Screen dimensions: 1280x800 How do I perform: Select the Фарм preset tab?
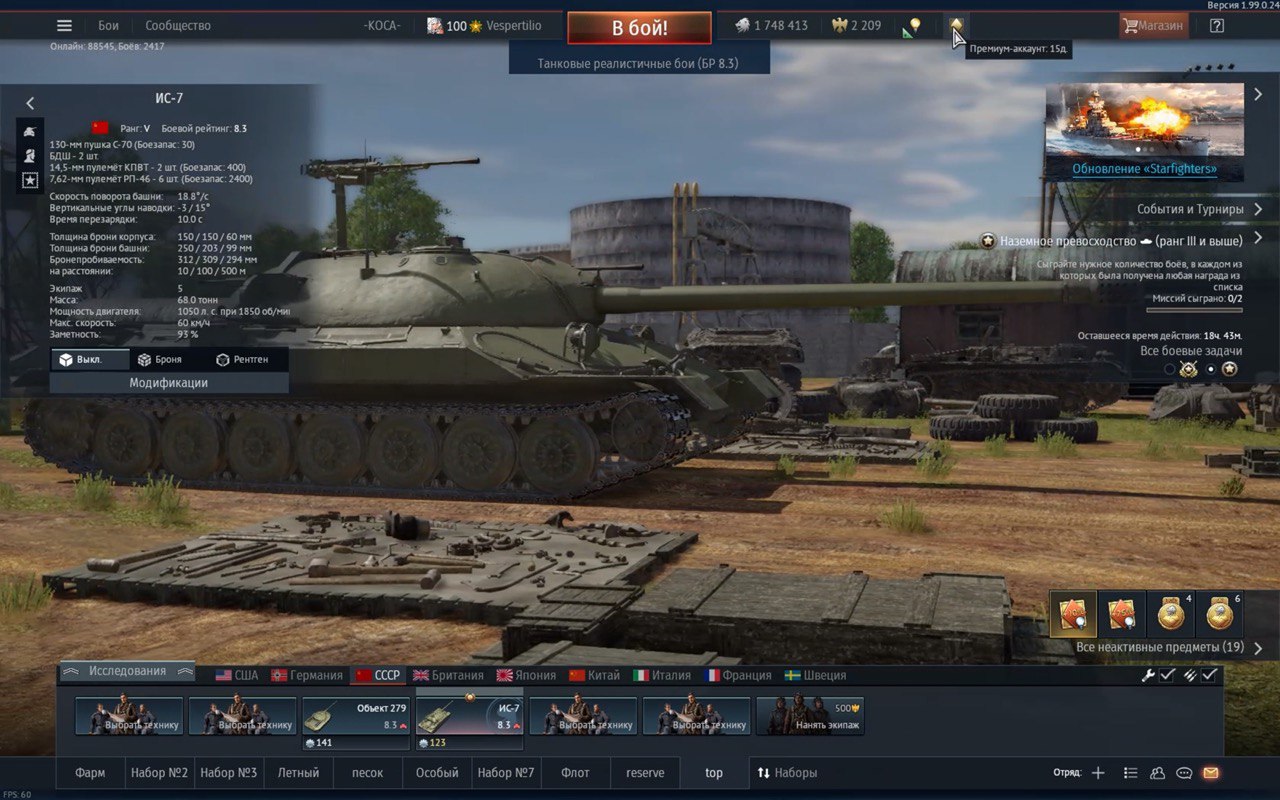click(x=90, y=773)
